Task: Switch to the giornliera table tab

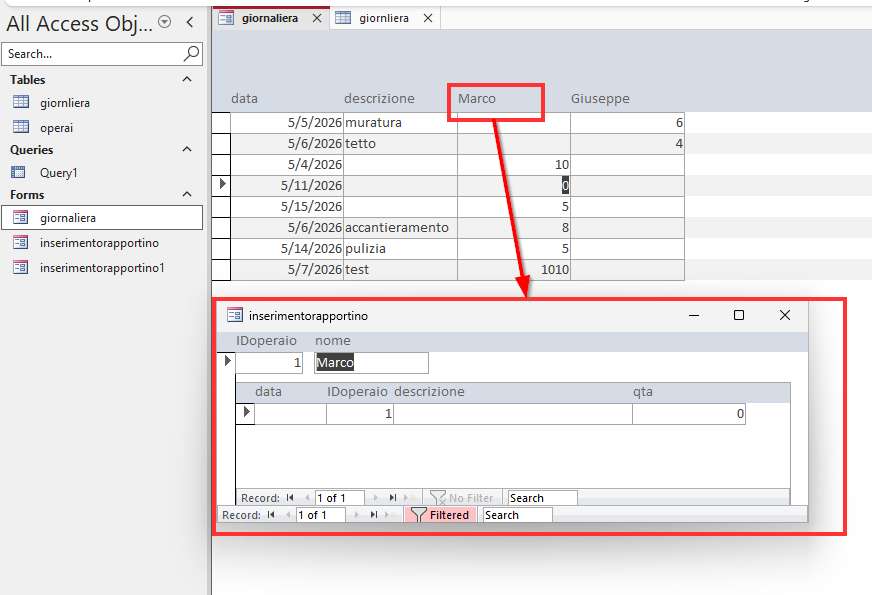Action: pos(384,18)
